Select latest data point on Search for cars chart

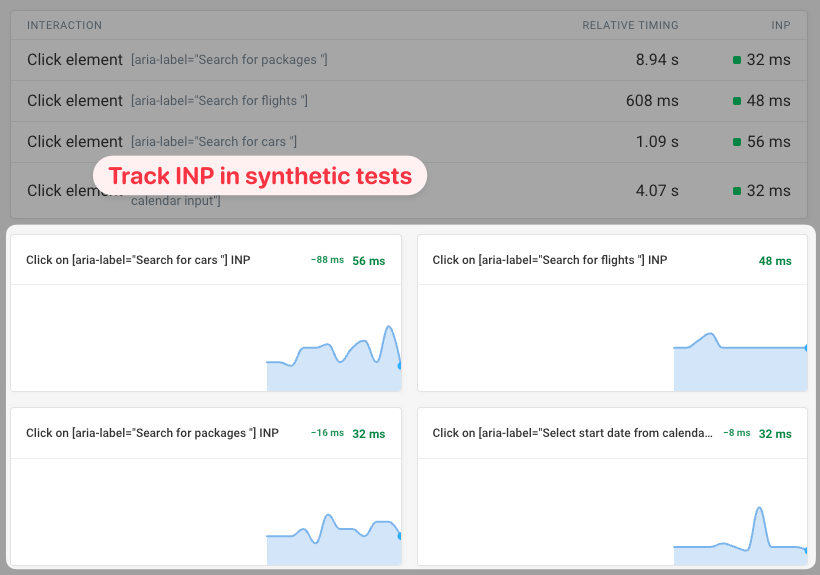[x=399, y=366]
